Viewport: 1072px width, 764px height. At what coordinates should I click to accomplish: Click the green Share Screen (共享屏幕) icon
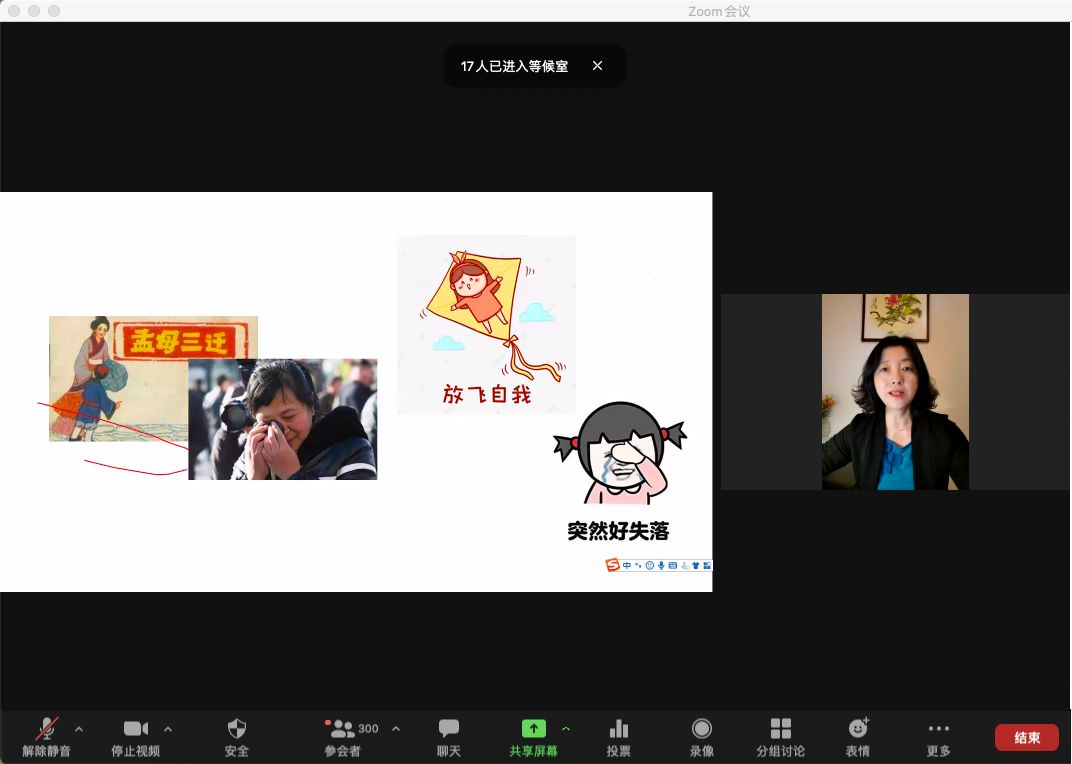pos(534,729)
